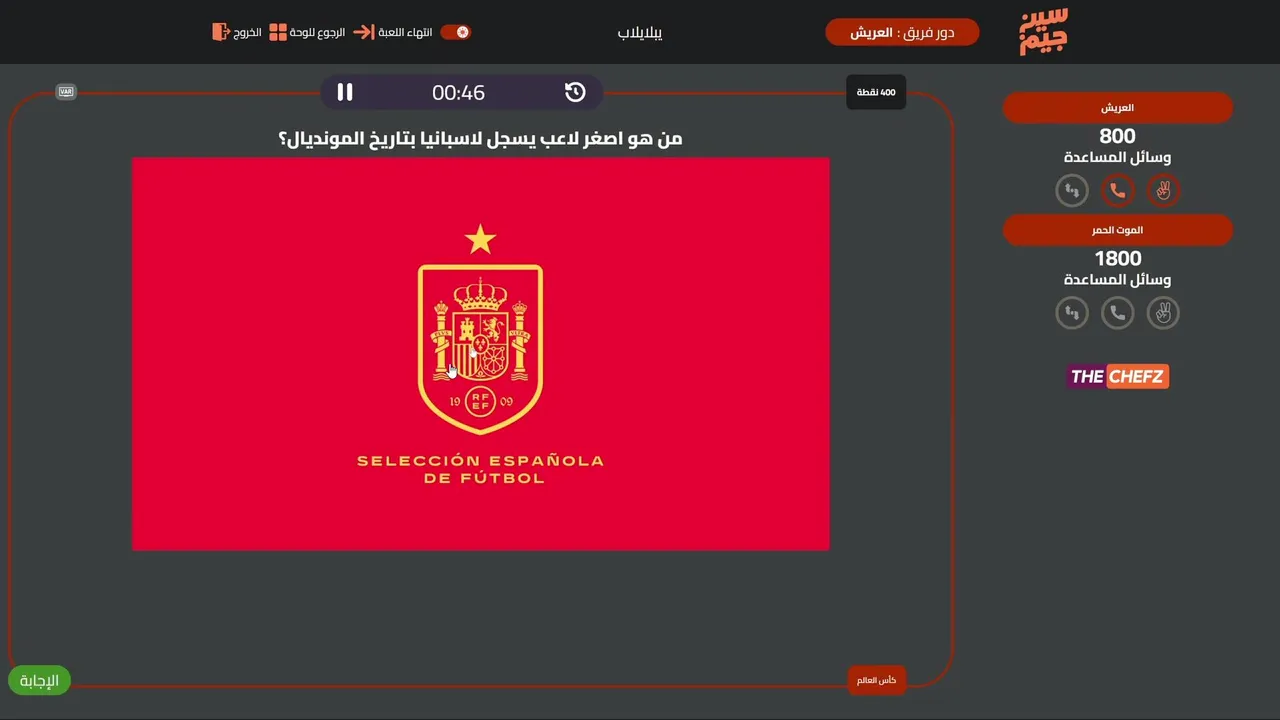Reset the timer with the rewind clock icon
The image size is (1280, 720).
575,92
